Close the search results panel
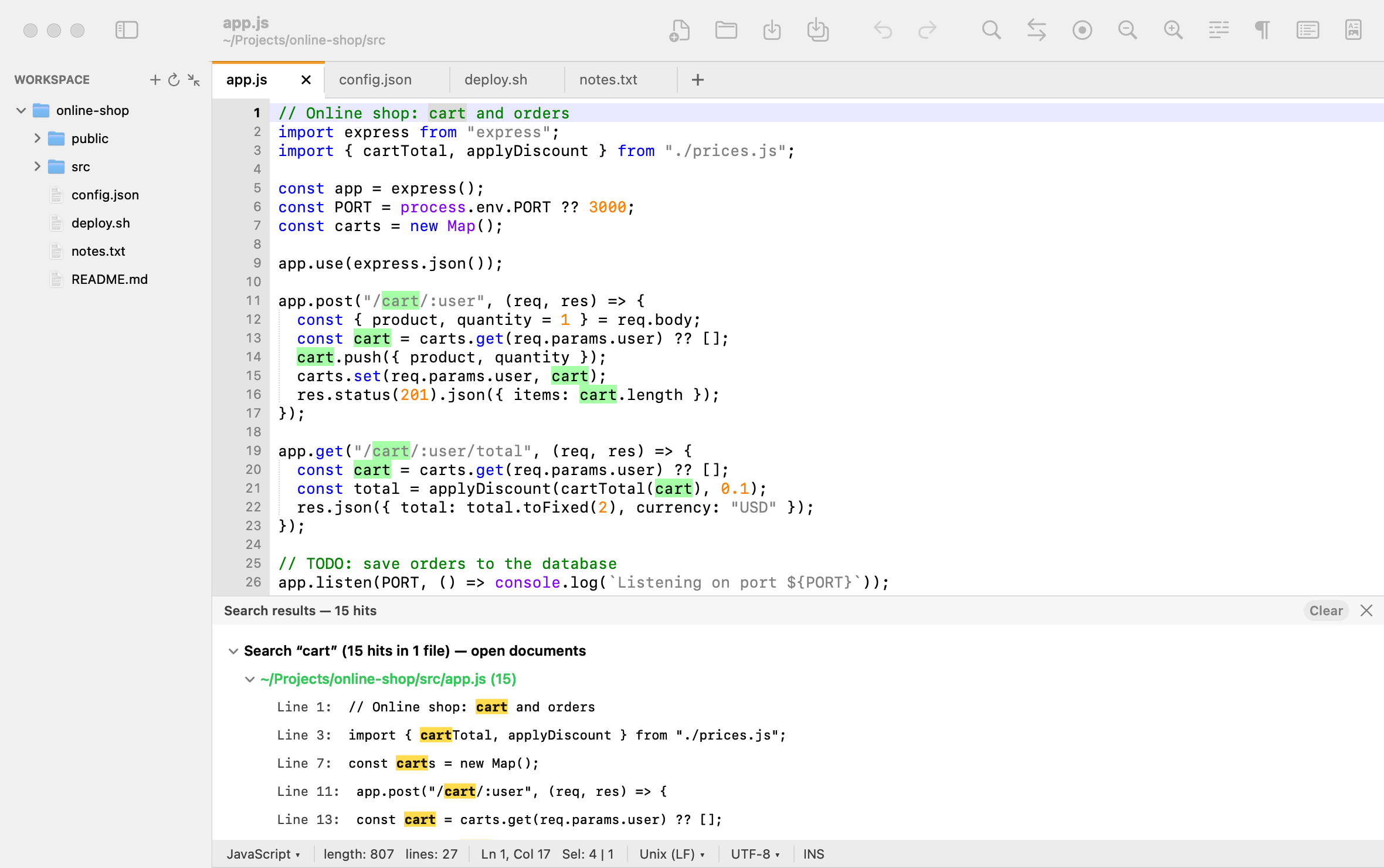This screenshot has width=1384, height=868. [1366, 611]
